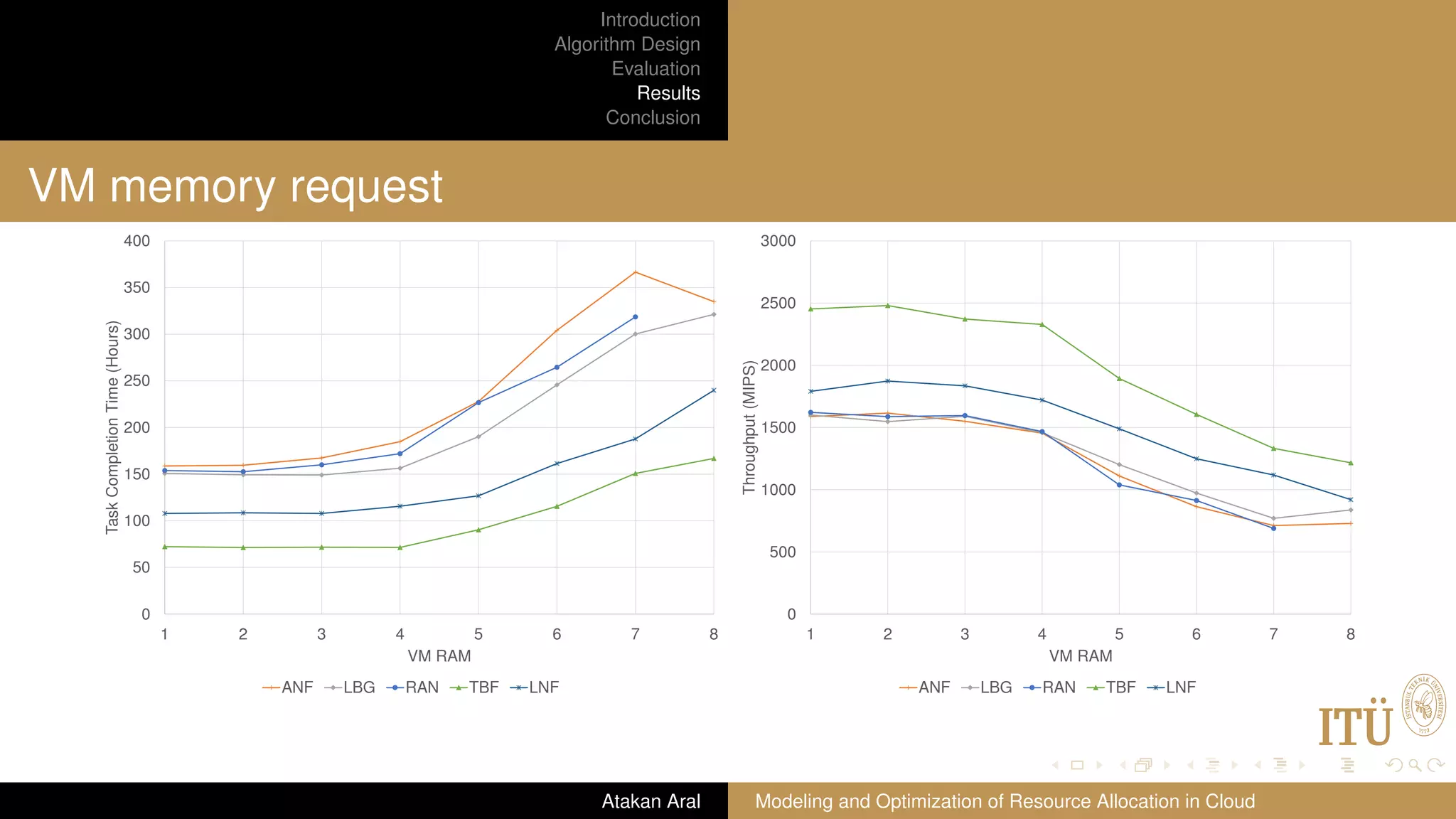Click next frame arrow after stacked frames icon
1456x819 pixels.
pos(1167,766)
